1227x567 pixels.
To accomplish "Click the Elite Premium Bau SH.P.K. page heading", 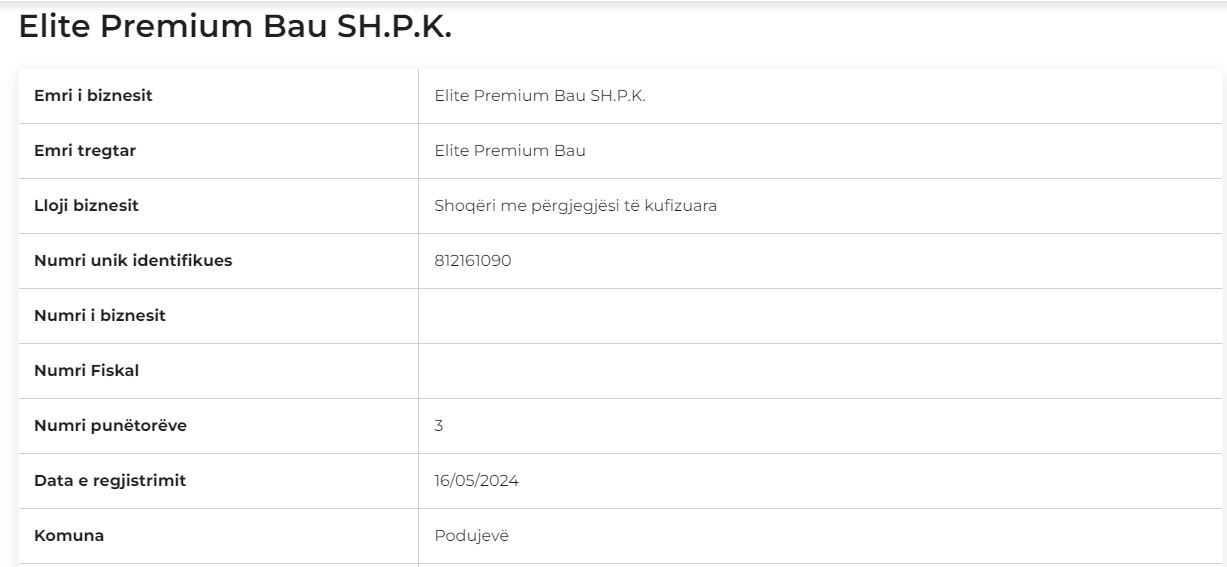I will 236,27.
